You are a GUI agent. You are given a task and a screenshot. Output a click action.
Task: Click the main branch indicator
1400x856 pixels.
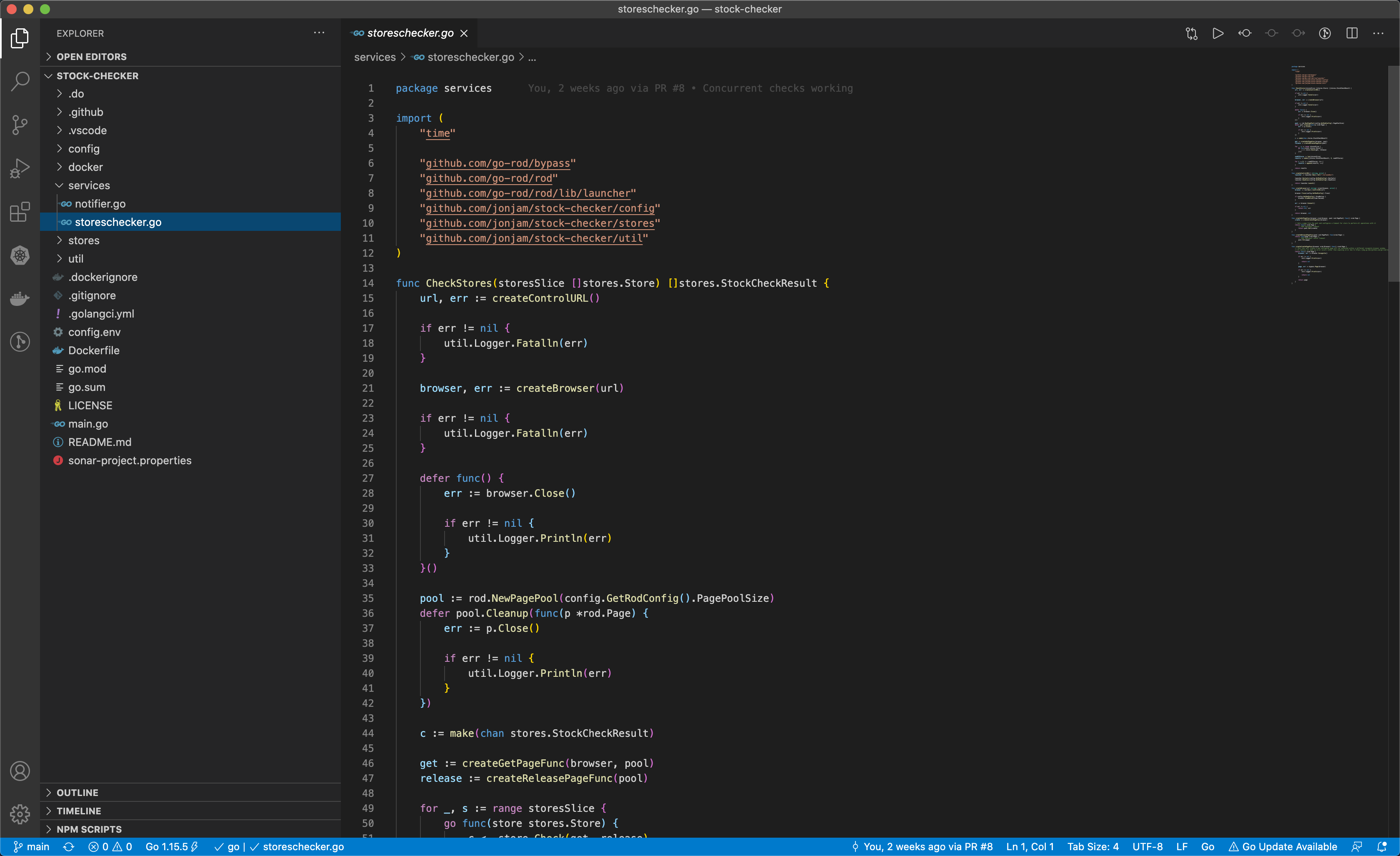click(x=31, y=847)
